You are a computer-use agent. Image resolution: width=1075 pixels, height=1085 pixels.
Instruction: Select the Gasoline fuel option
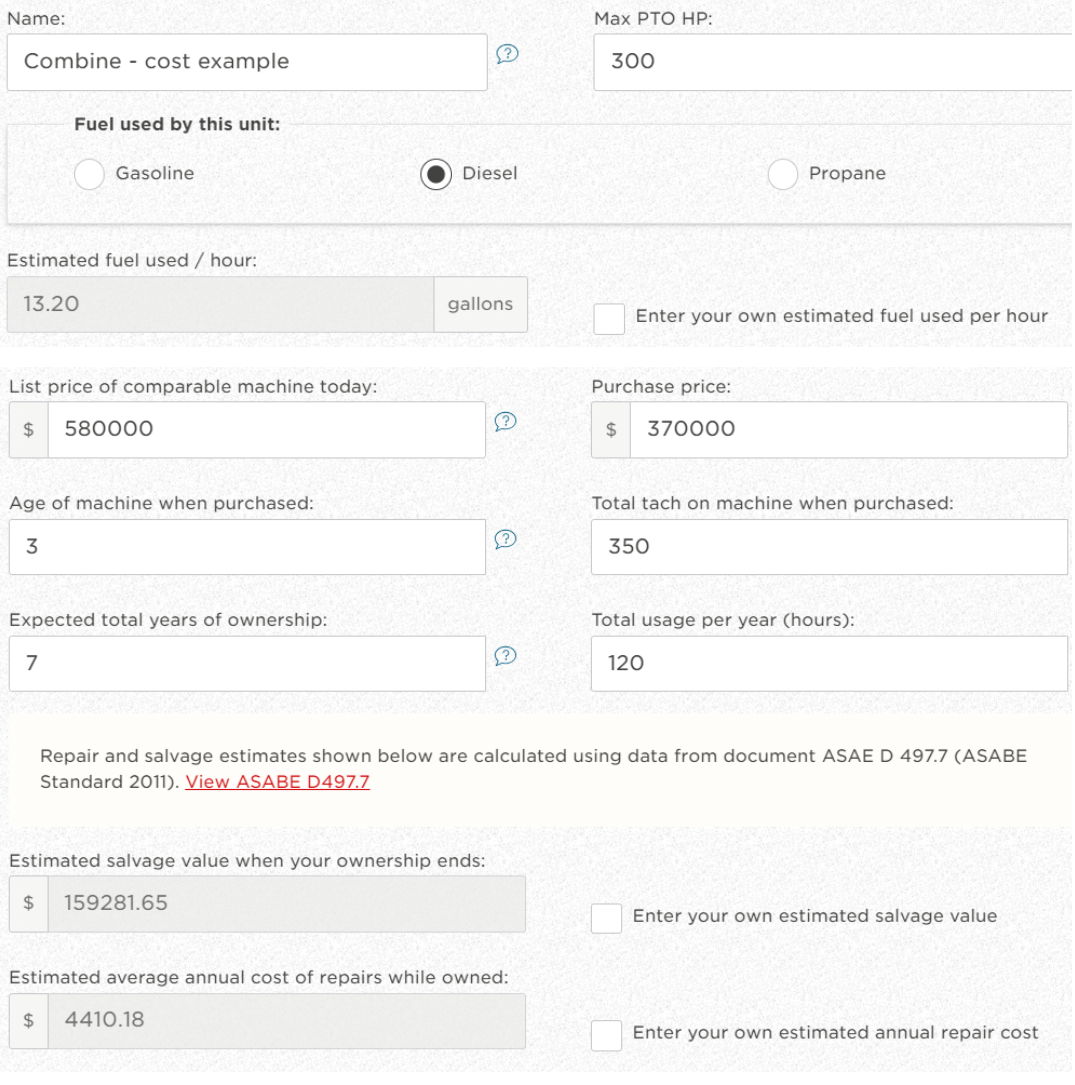tap(89, 174)
